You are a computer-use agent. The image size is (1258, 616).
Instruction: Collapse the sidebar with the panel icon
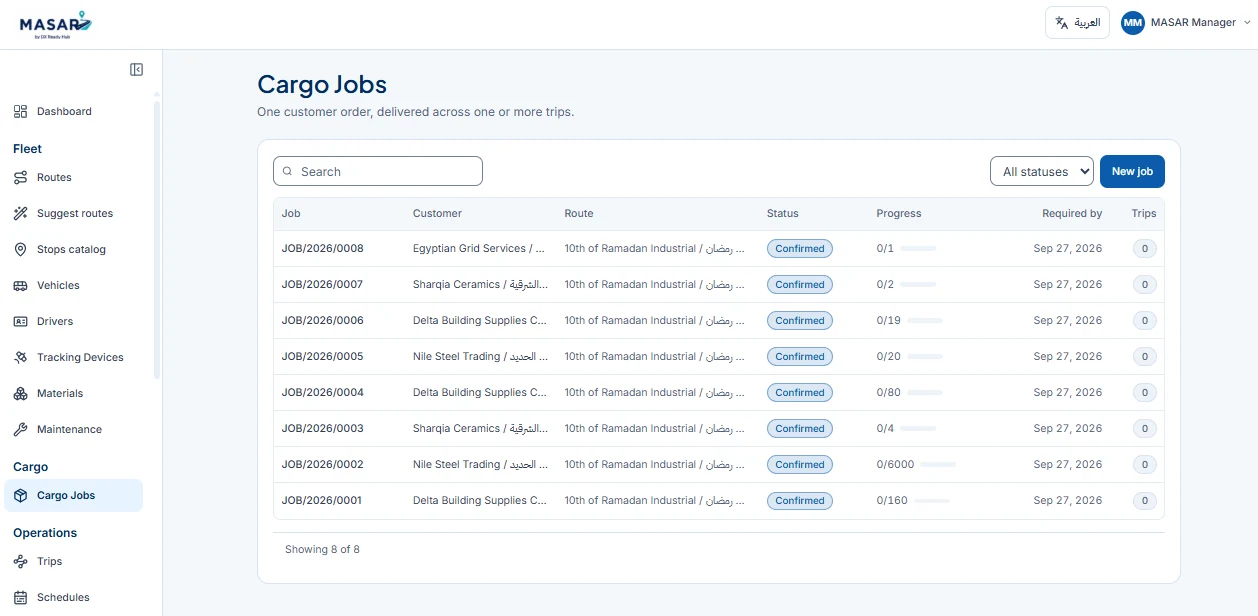point(137,70)
